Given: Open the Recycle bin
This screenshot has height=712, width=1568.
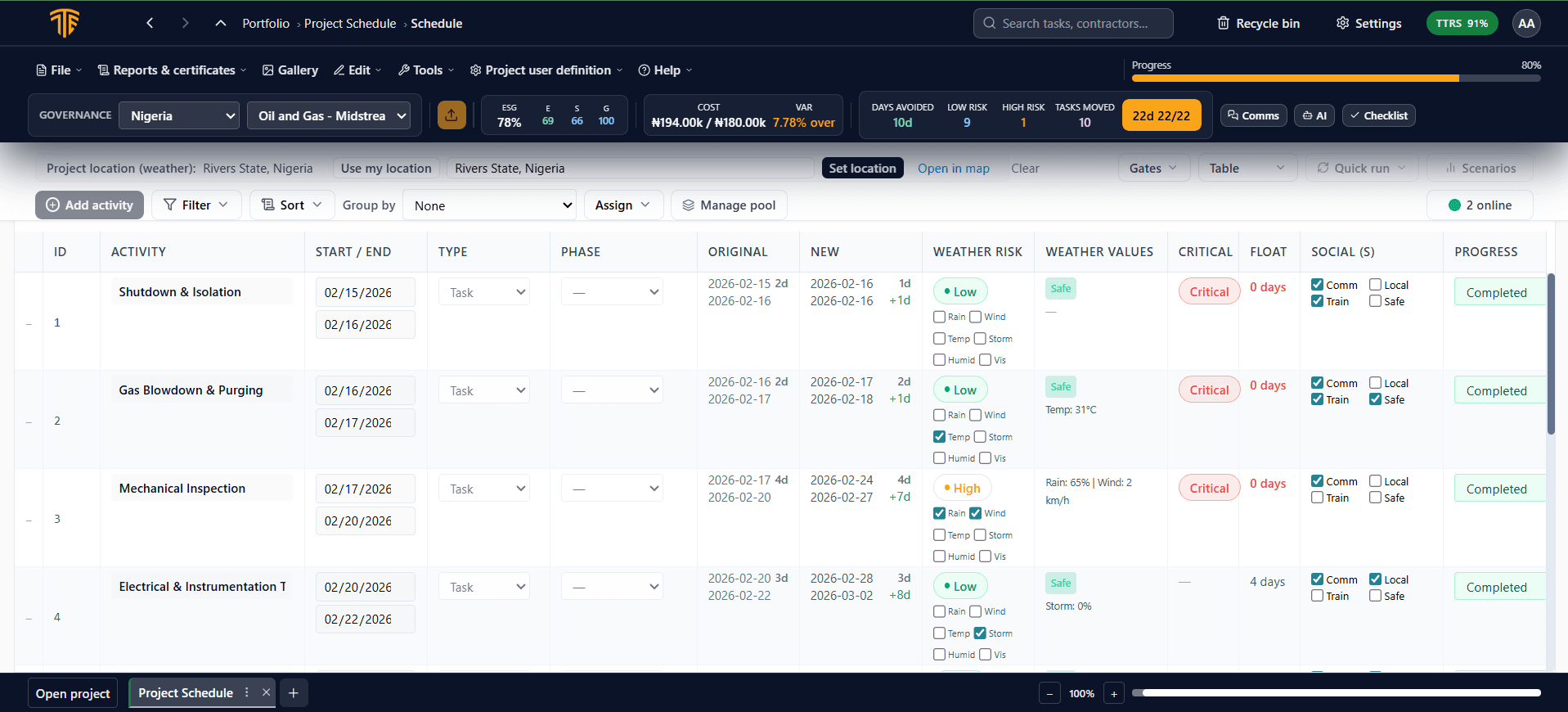Looking at the screenshot, I should point(1258,24).
